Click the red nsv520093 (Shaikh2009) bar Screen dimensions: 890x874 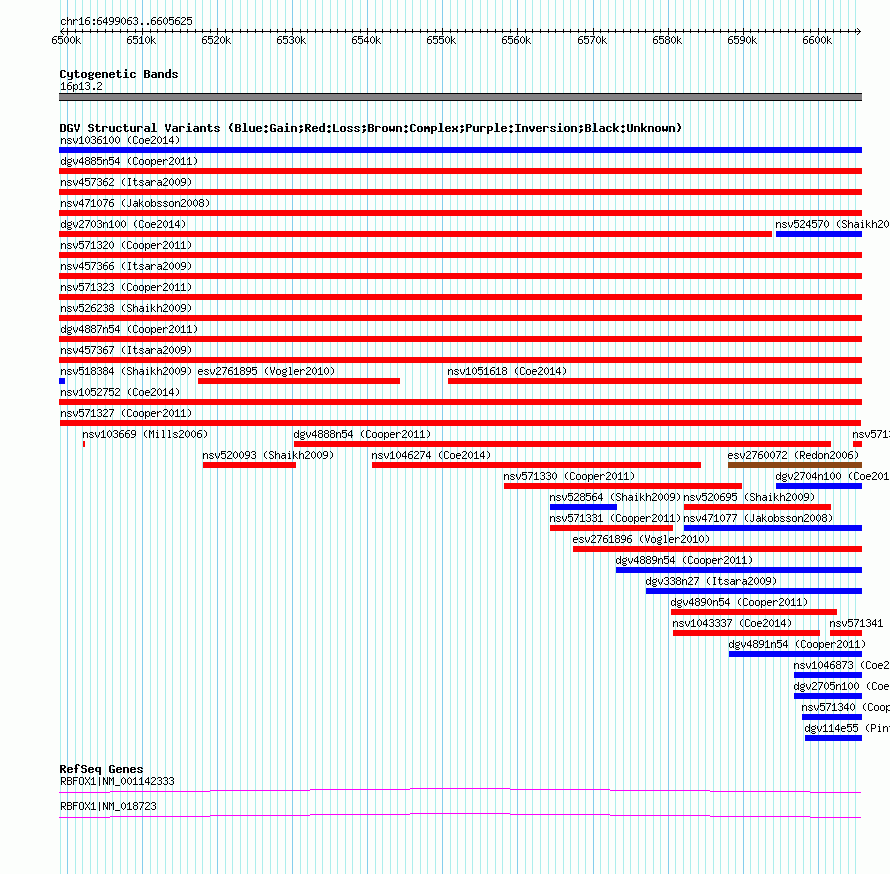tap(250, 465)
